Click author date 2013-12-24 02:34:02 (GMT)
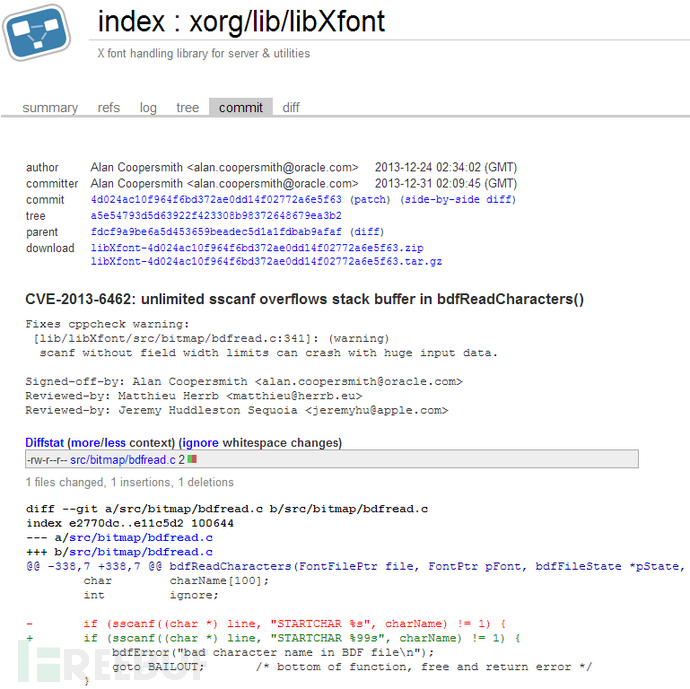Screen dimensions: 690x689 pyautogui.click(x=446, y=167)
